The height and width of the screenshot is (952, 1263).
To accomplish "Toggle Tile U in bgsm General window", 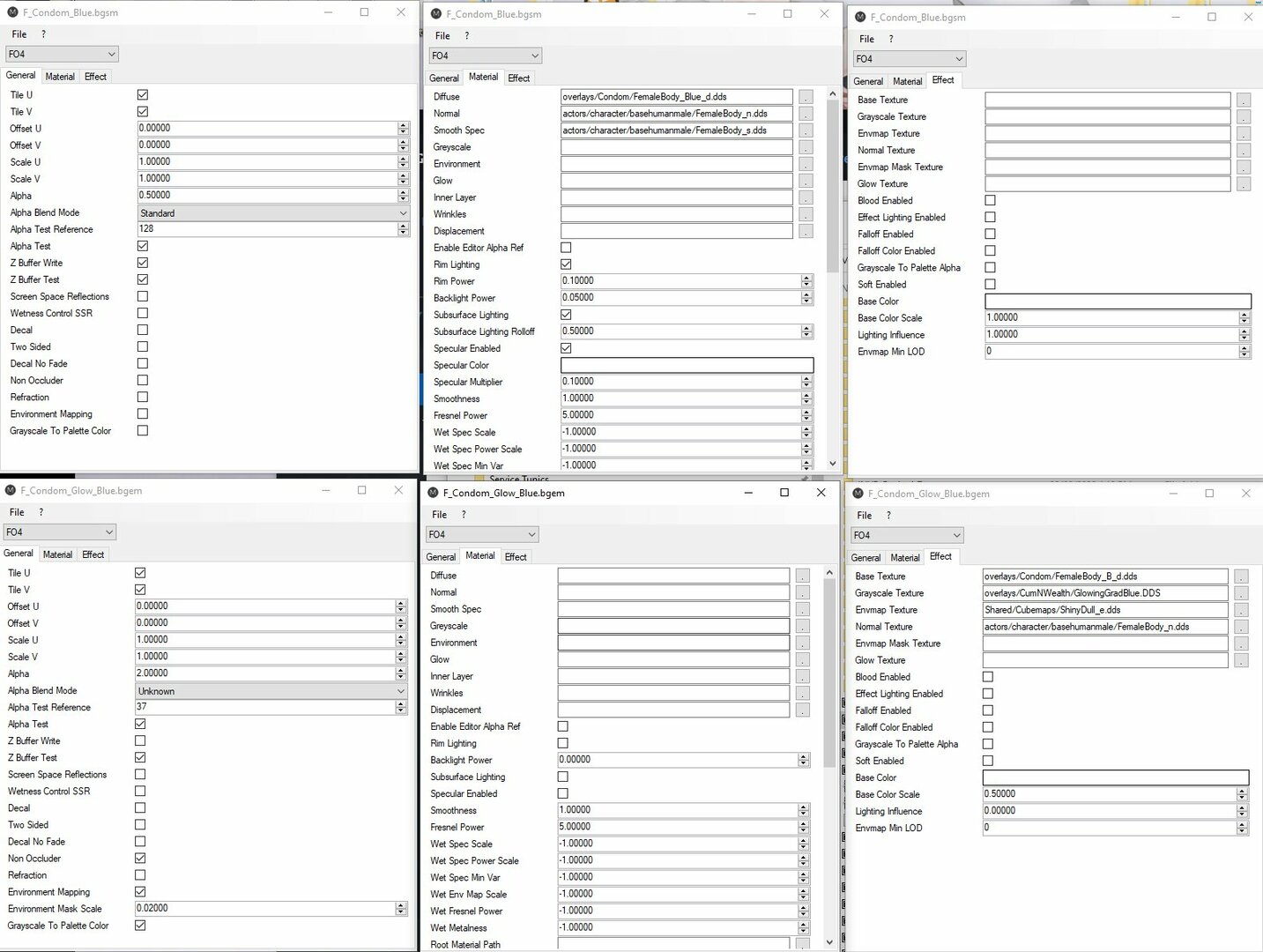I will click(x=143, y=94).
